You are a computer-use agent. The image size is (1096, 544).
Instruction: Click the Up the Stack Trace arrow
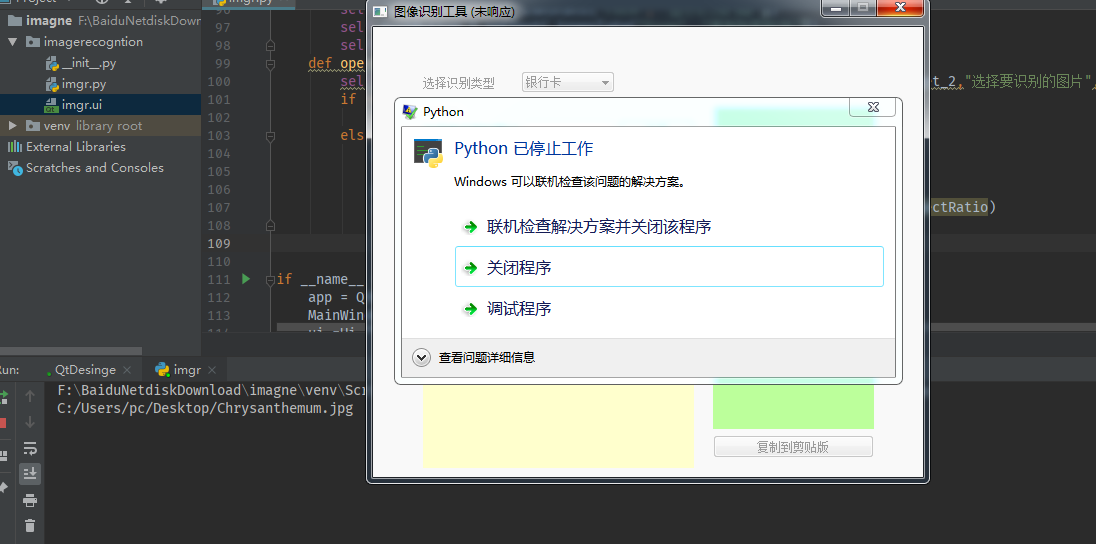tap(29, 396)
